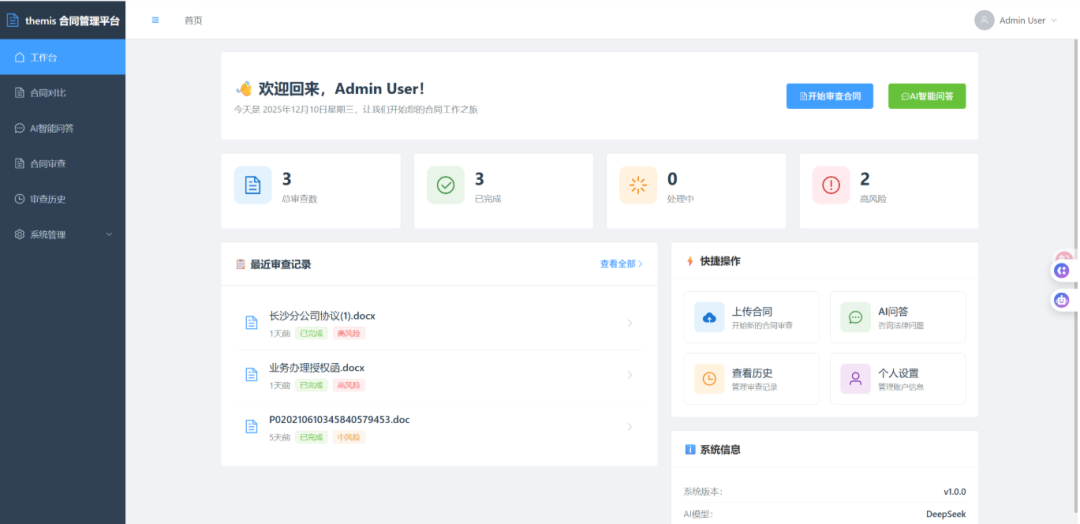1080x524 pixels.
Task: Click the v1.0.0 system version value
Action: (x=955, y=492)
